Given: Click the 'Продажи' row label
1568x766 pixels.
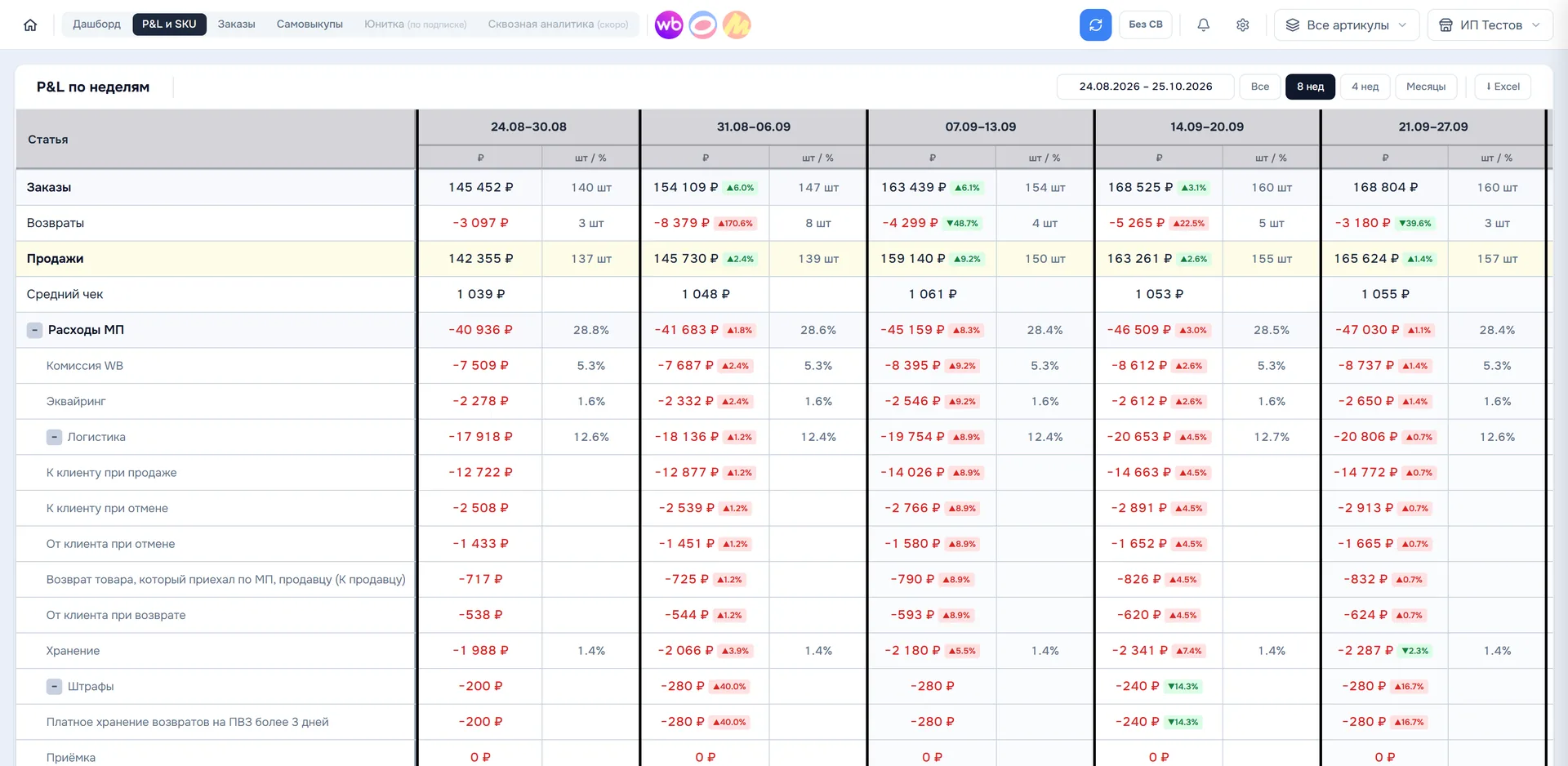Looking at the screenshot, I should click(x=55, y=259).
